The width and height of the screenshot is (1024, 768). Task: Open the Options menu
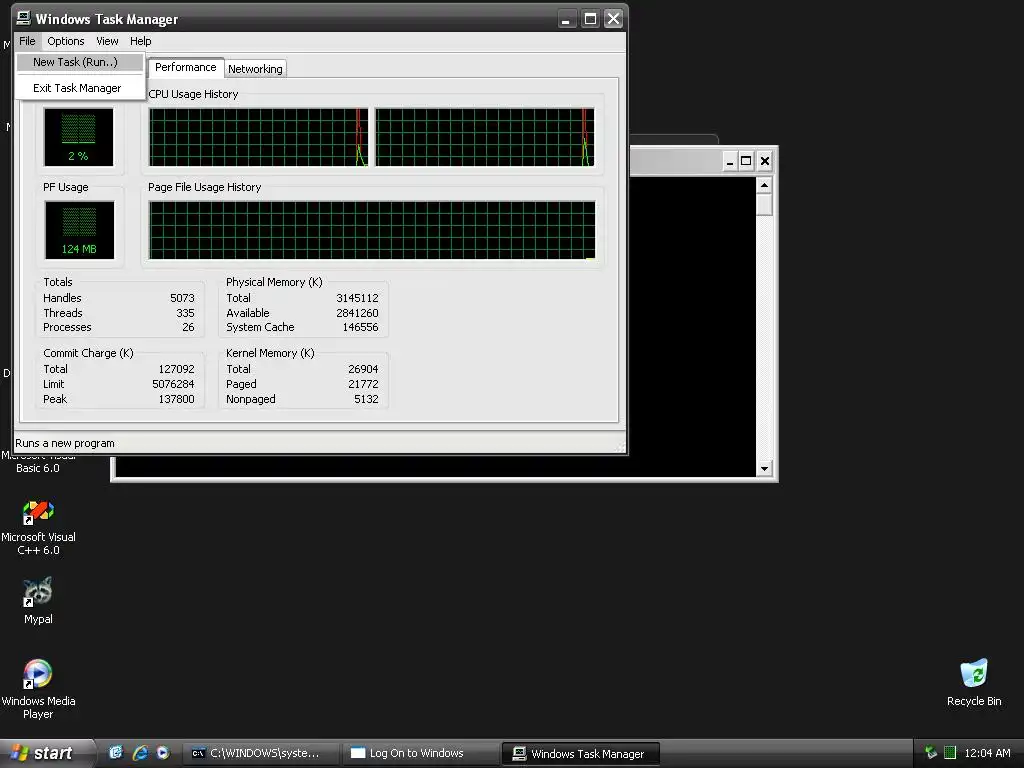(65, 41)
